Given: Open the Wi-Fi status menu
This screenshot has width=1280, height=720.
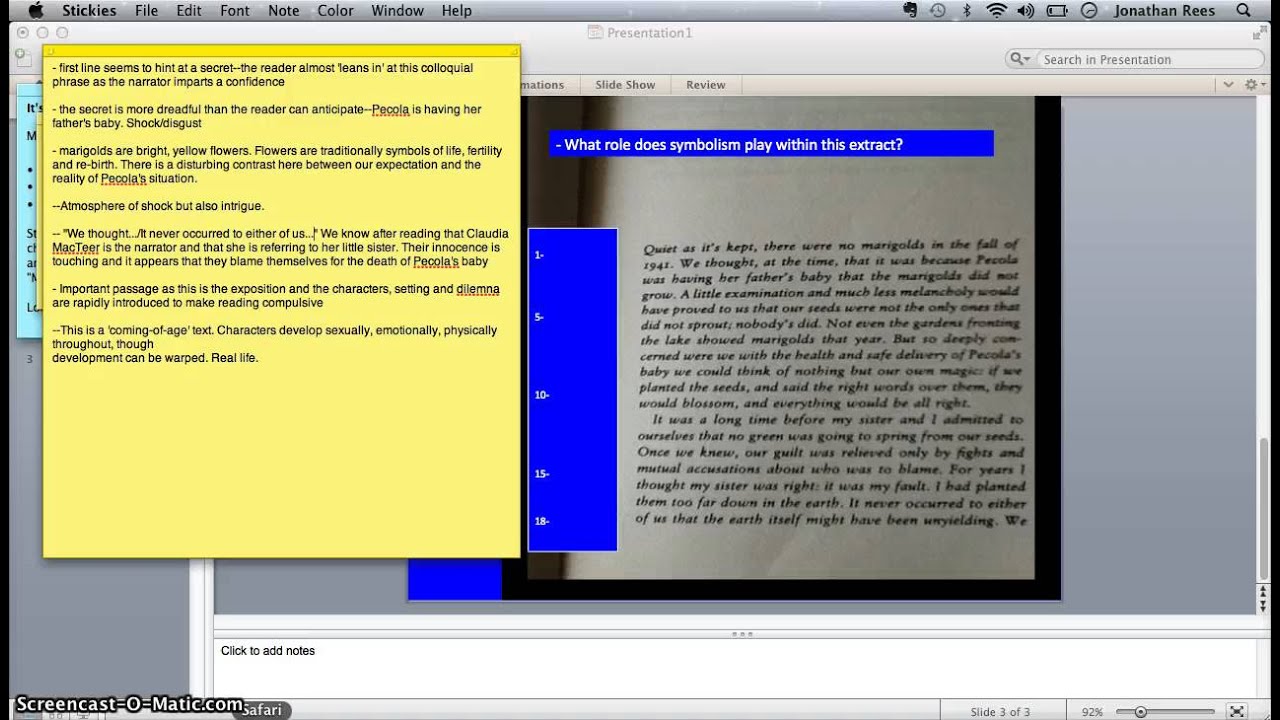Looking at the screenshot, I should (x=996, y=11).
